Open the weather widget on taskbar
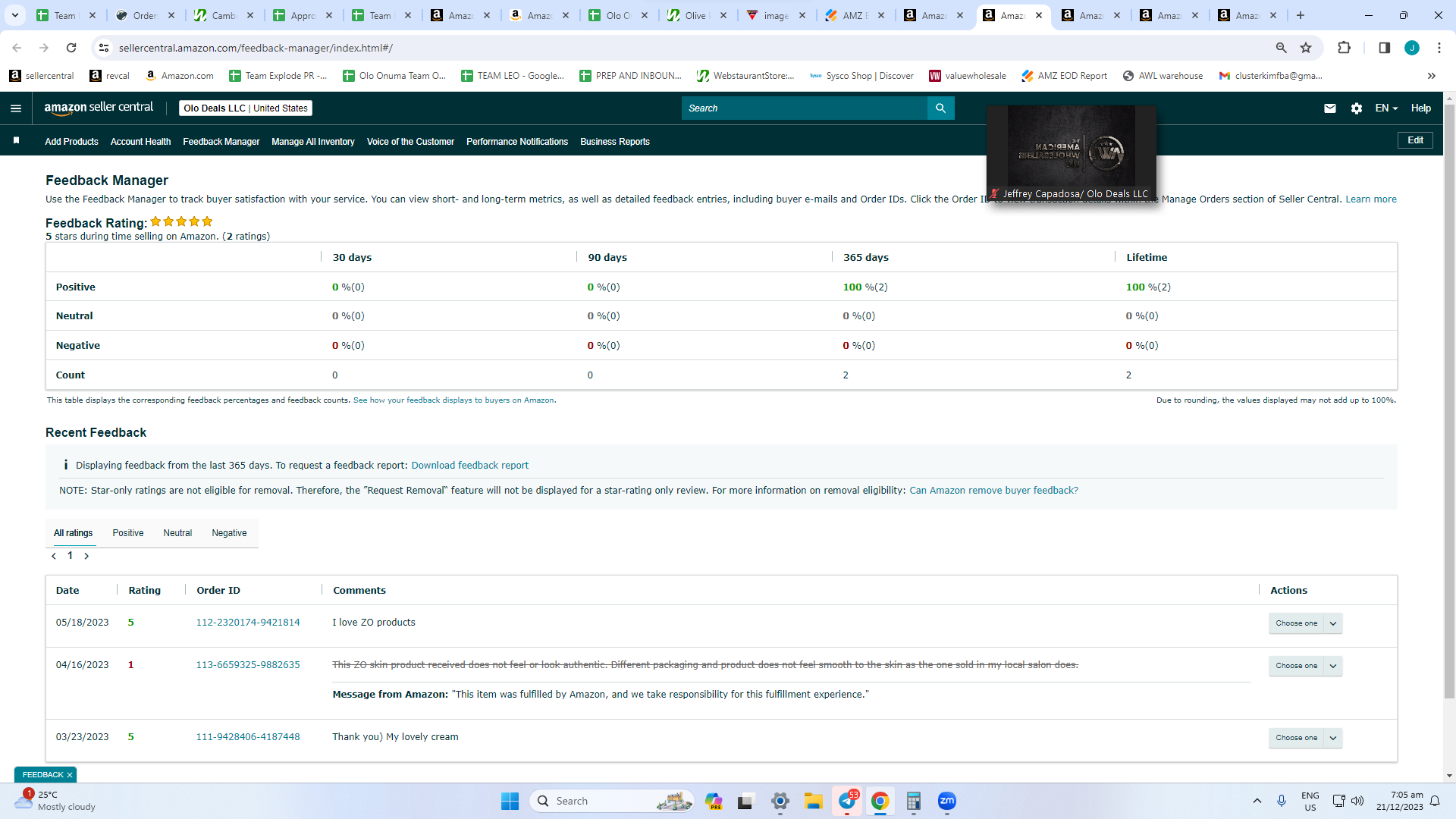 tap(56, 801)
